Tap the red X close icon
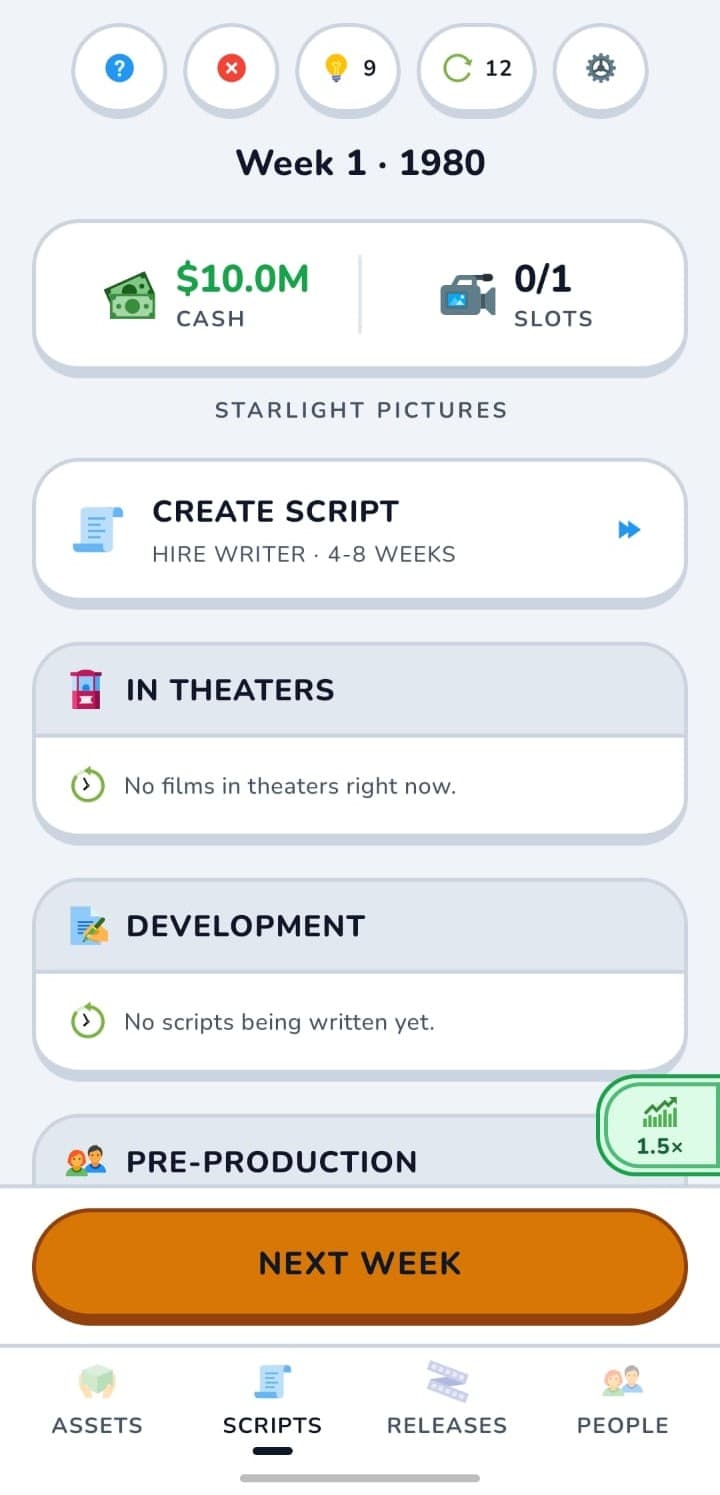Image resolution: width=720 pixels, height=1495 pixels. tap(231, 69)
